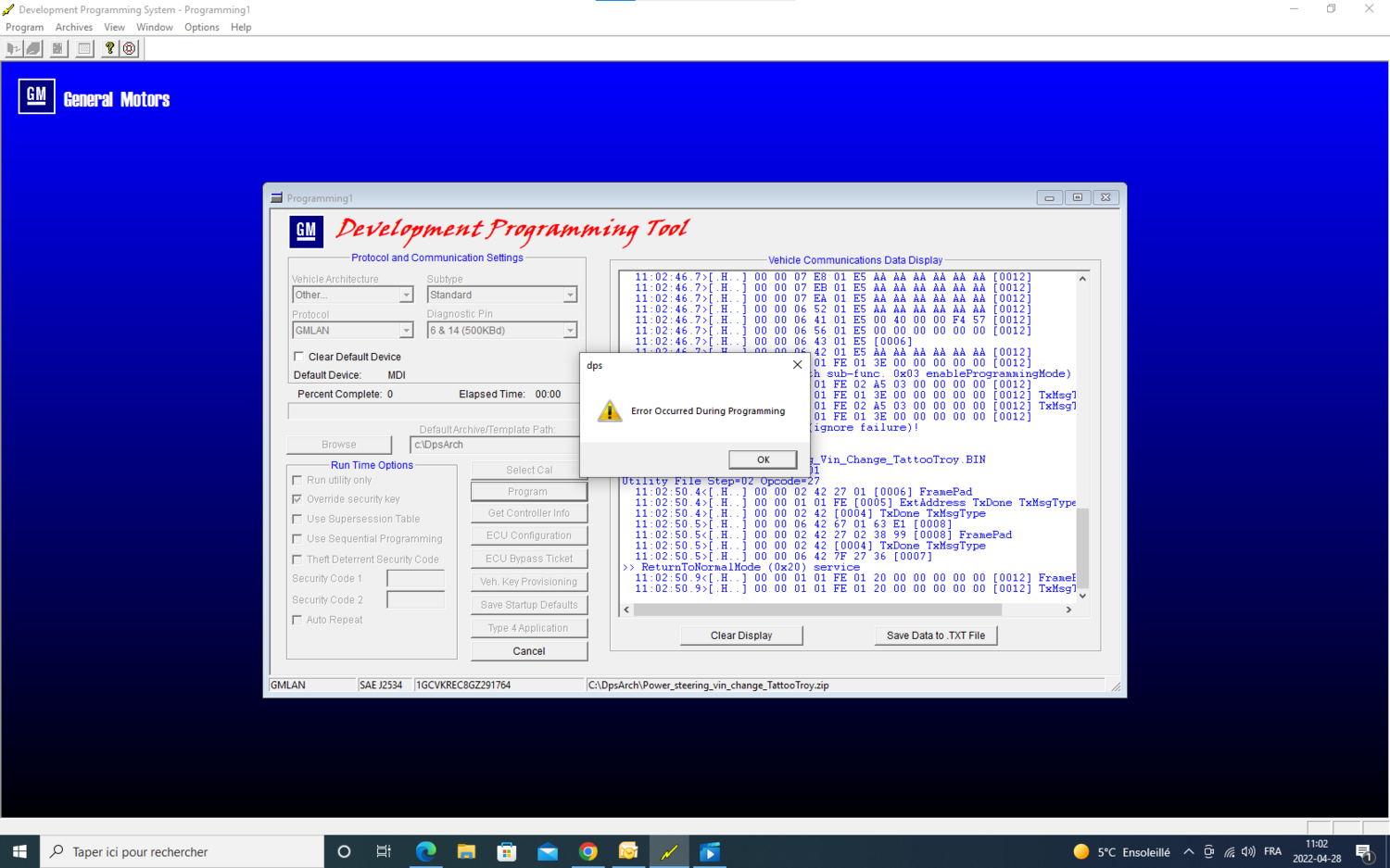Open the Help menu
This screenshot has width=1390, height=868.
(x=241, y=27)
